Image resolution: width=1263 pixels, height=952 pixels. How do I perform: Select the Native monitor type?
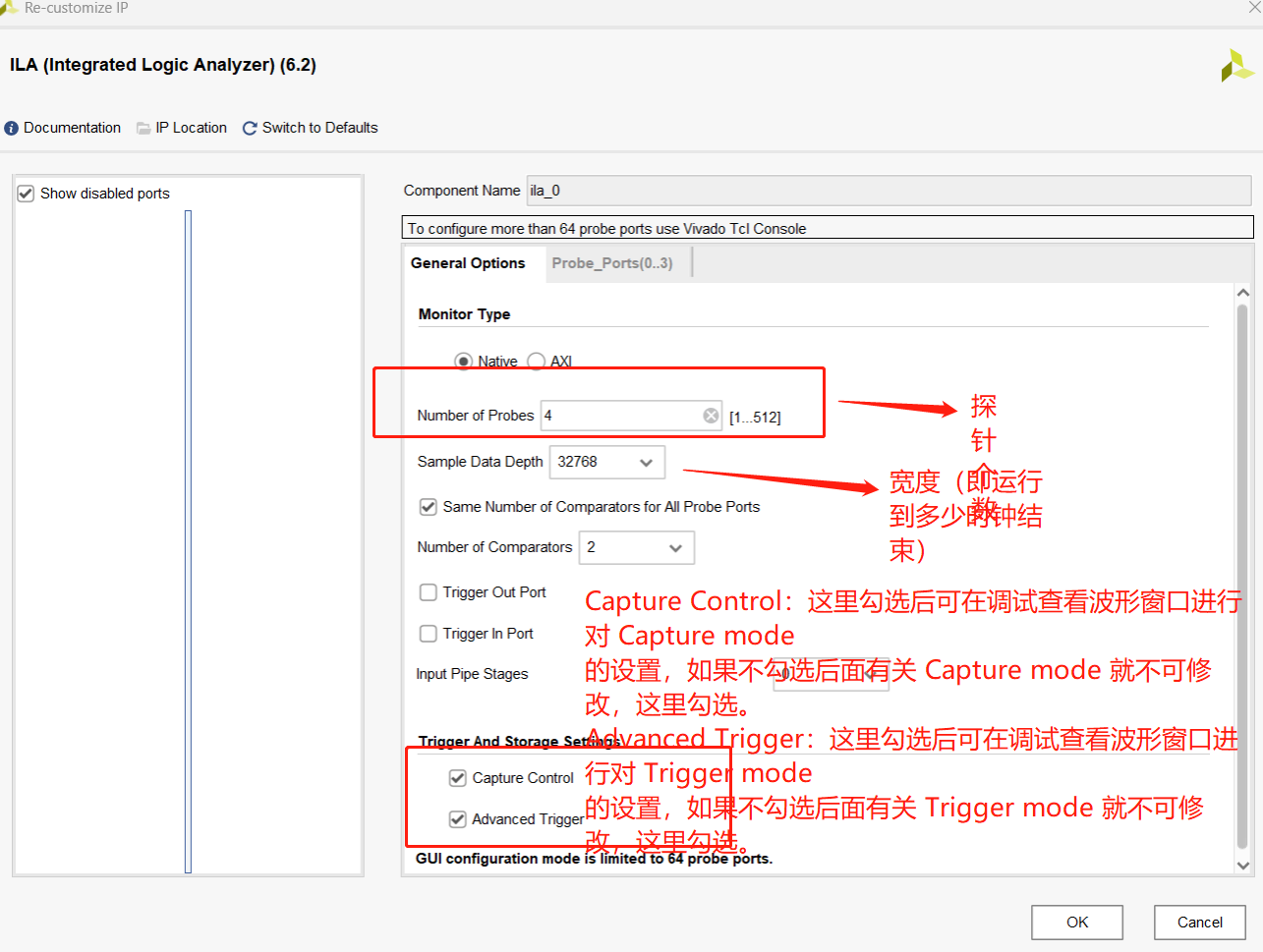(464, 362)
